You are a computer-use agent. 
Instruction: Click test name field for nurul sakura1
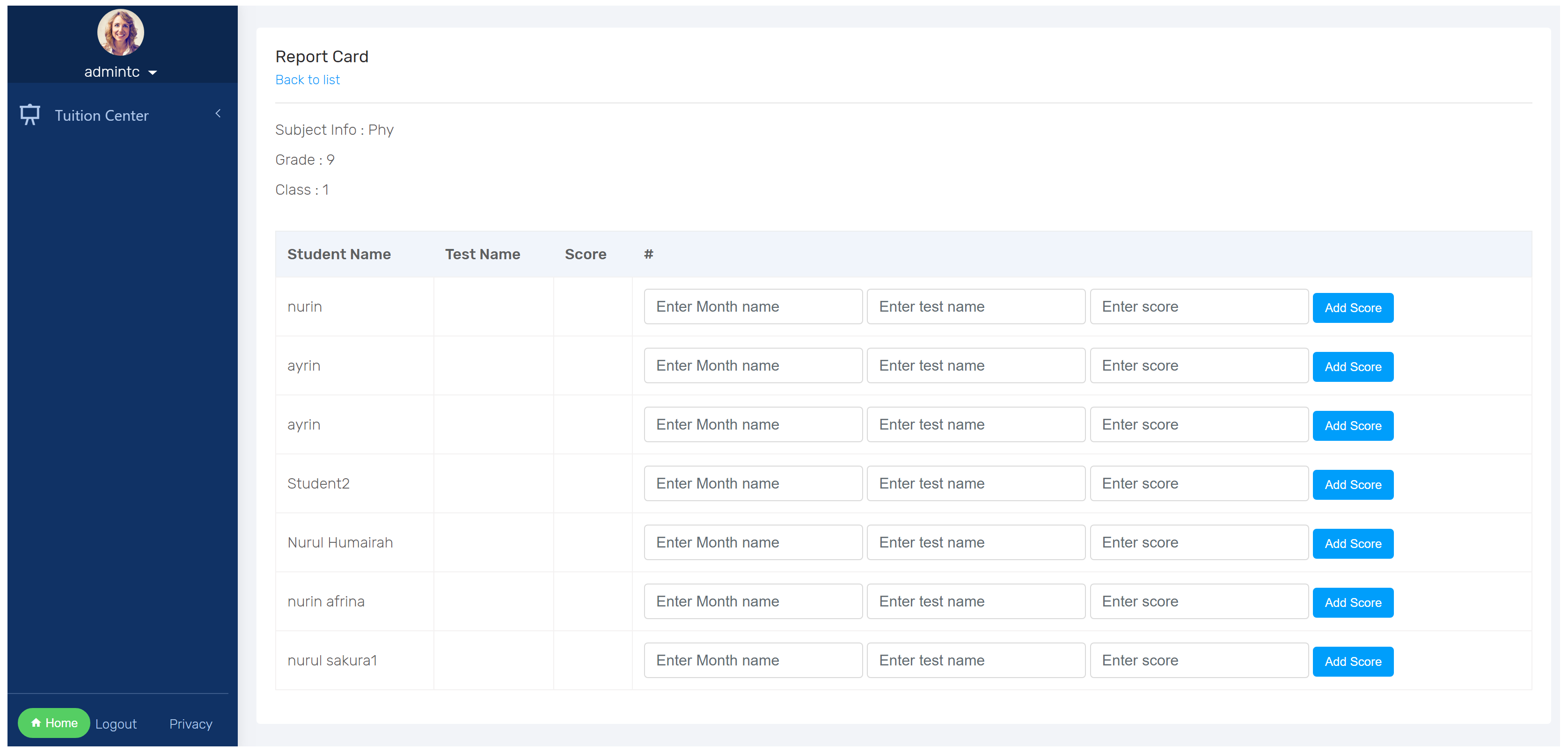point(976,661)
